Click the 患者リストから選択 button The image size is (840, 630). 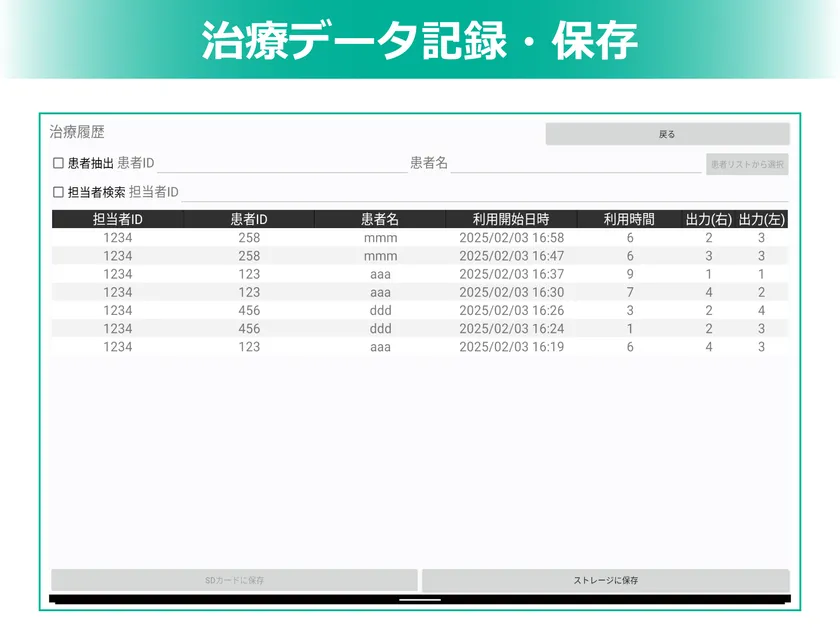(747, 164)
